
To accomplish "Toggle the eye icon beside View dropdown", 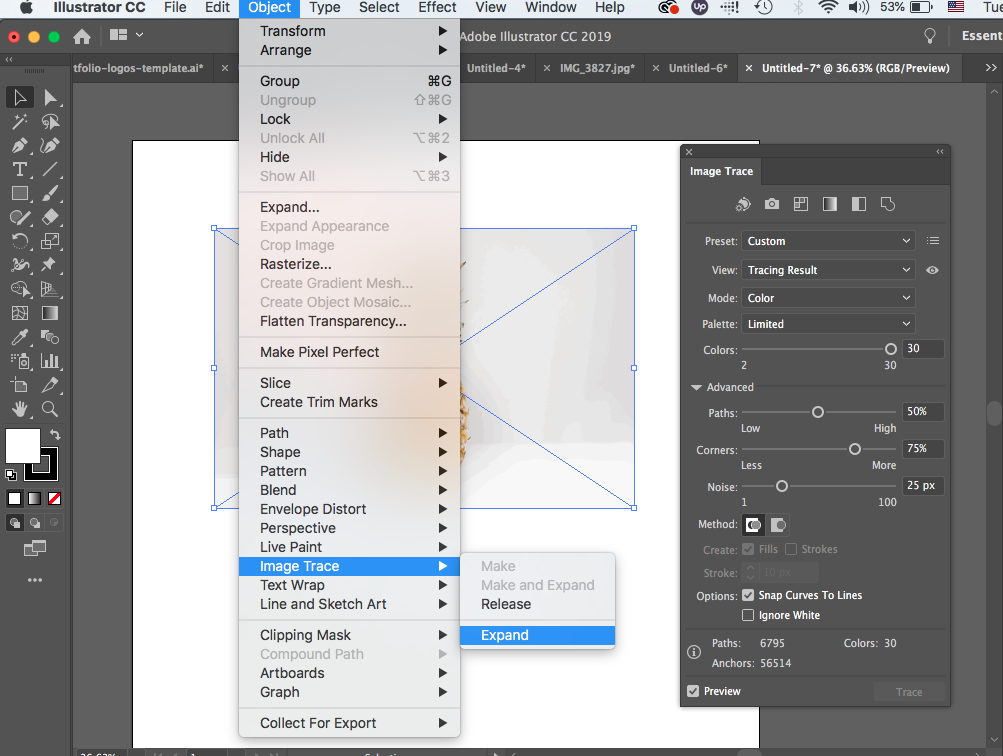I will tap(933, 270).
